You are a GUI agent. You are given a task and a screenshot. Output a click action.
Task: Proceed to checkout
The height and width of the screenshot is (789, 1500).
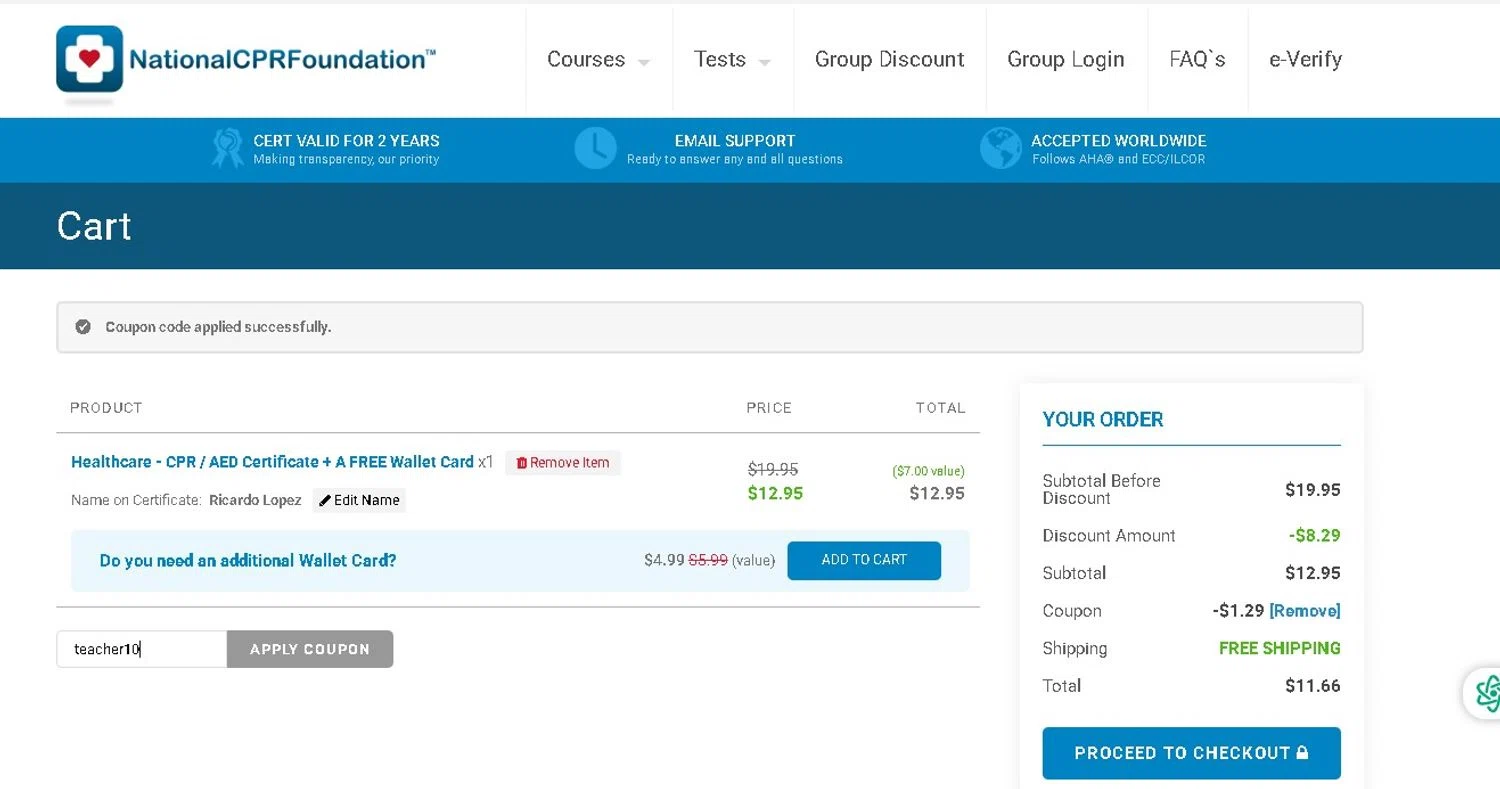(1191, 753)
